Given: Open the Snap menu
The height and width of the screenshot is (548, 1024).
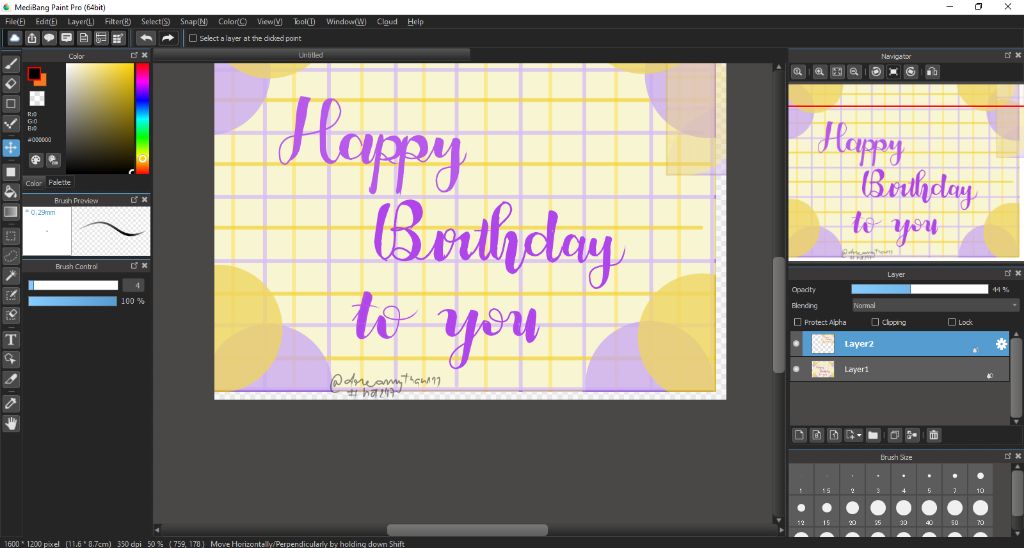Looking at the screenshot, I should click(194, 22).
